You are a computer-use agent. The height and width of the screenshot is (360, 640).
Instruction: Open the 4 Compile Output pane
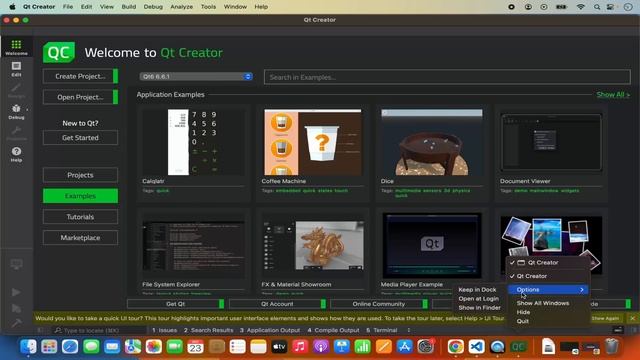pyautogui.click(x=333, y=330)
